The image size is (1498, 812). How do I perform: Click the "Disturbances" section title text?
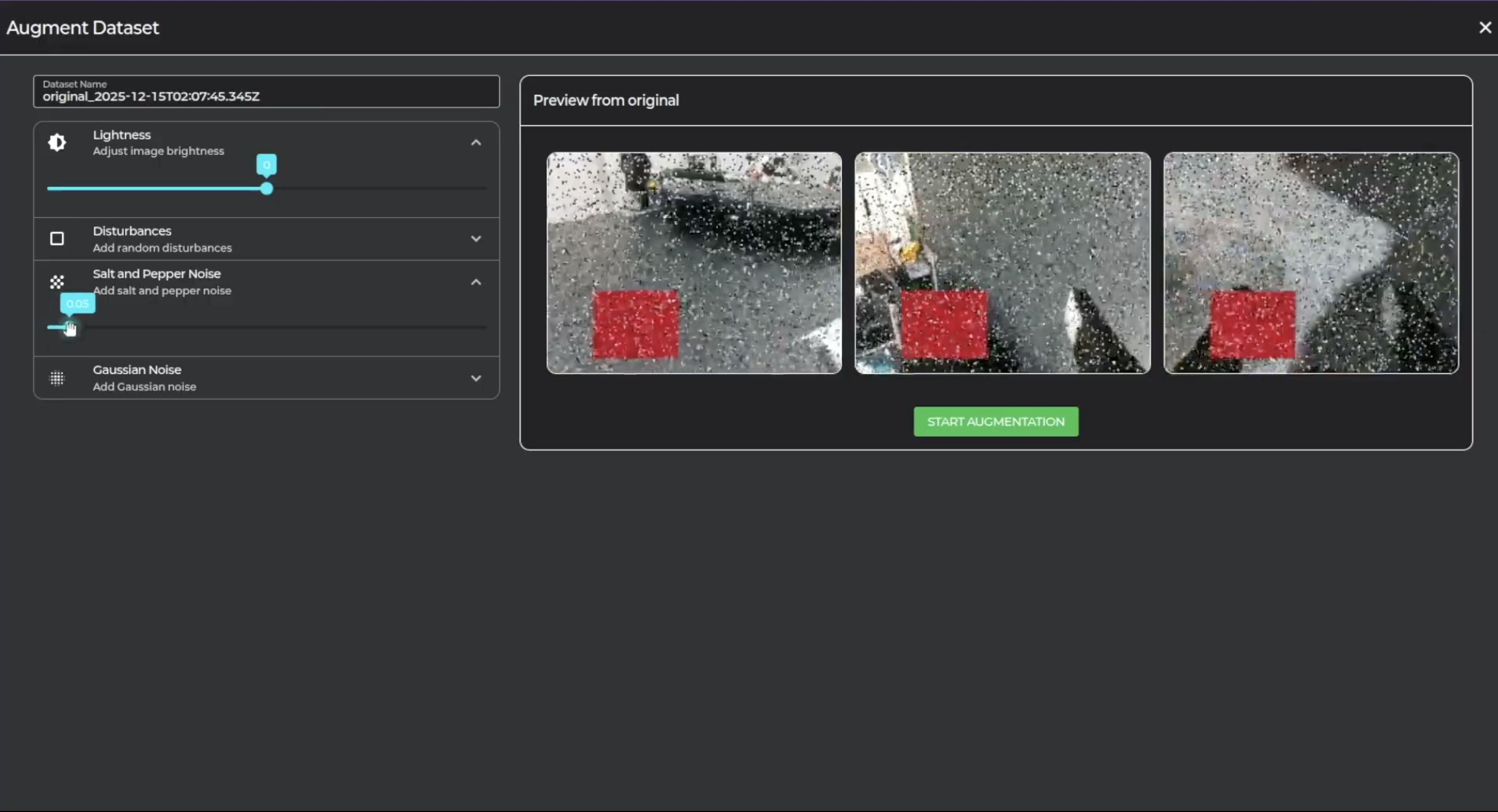132,231
